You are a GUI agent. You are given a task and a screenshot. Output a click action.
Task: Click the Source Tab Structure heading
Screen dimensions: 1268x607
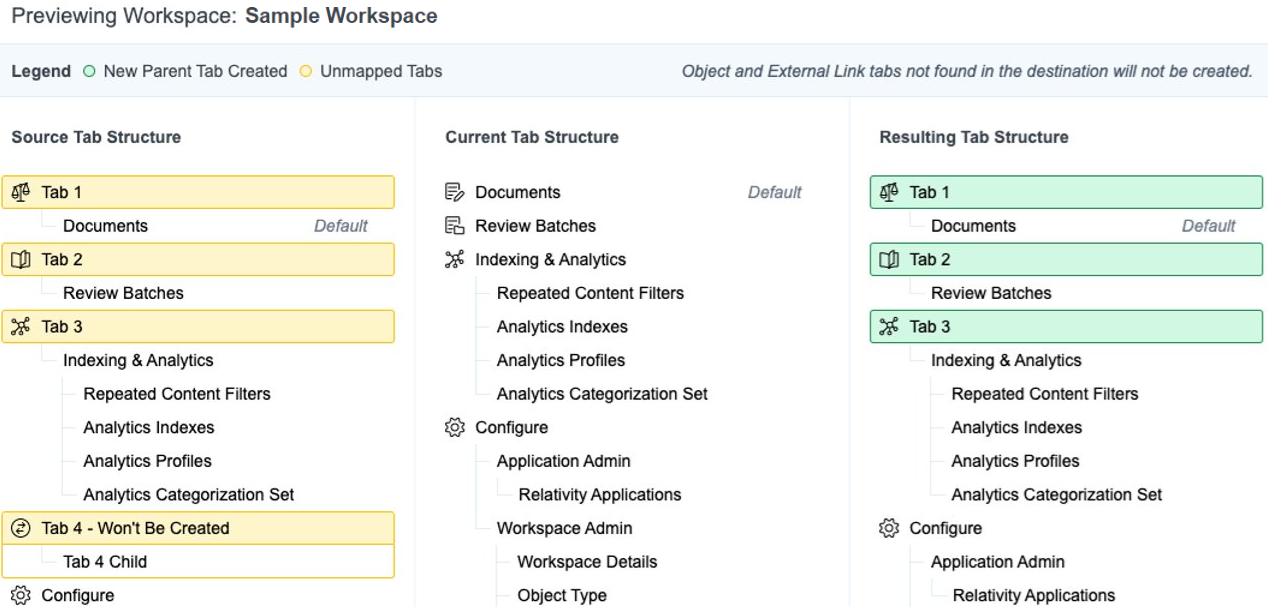96,137
